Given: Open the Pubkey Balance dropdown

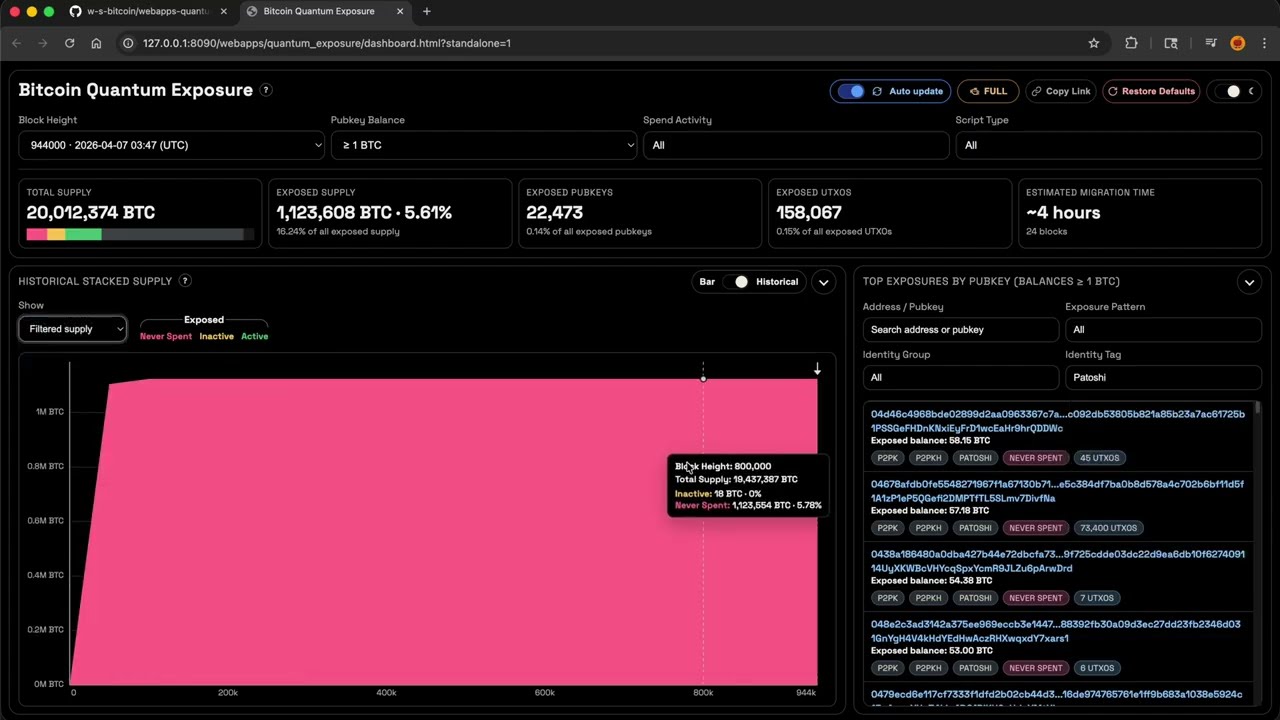Looking at the screenshot, I should [x=484, y=145].
